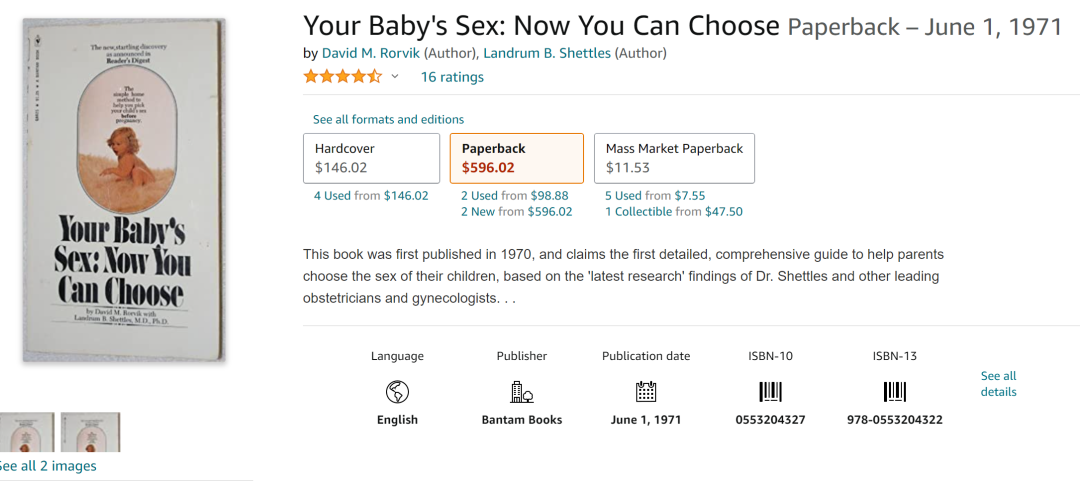Open the Landrum B. Shettles author link
1080x485 pixels.
[546, 53]
